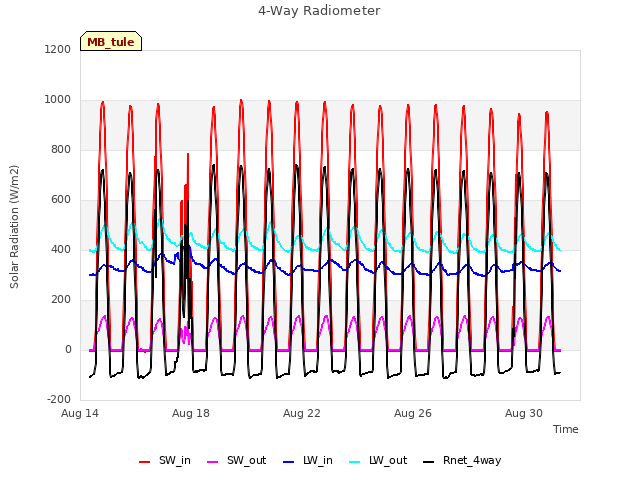640x480 pixels.
Task: Click the Time axis title
Action: click(x=566, y=429)
